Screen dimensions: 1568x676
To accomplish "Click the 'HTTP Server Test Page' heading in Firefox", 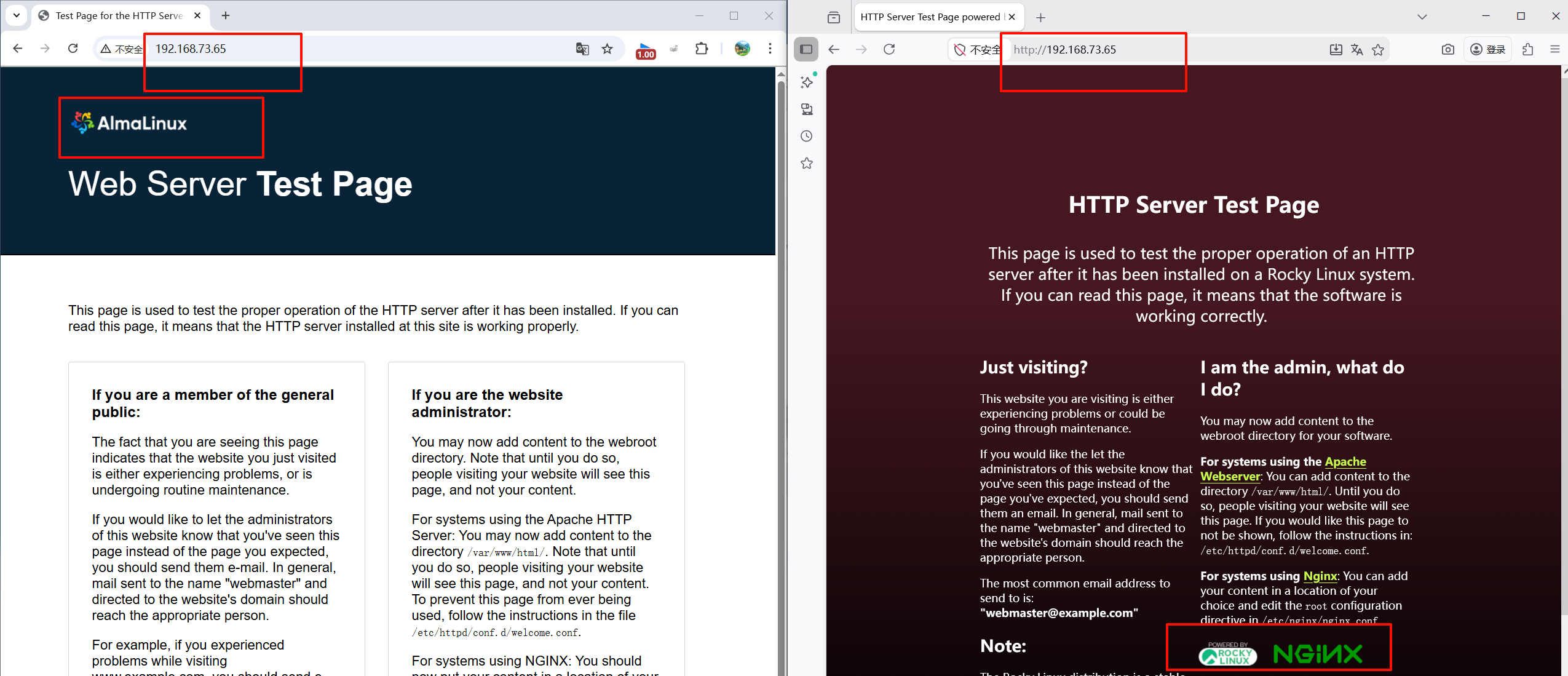I will pyautogui.click(x=1194, y=205).
